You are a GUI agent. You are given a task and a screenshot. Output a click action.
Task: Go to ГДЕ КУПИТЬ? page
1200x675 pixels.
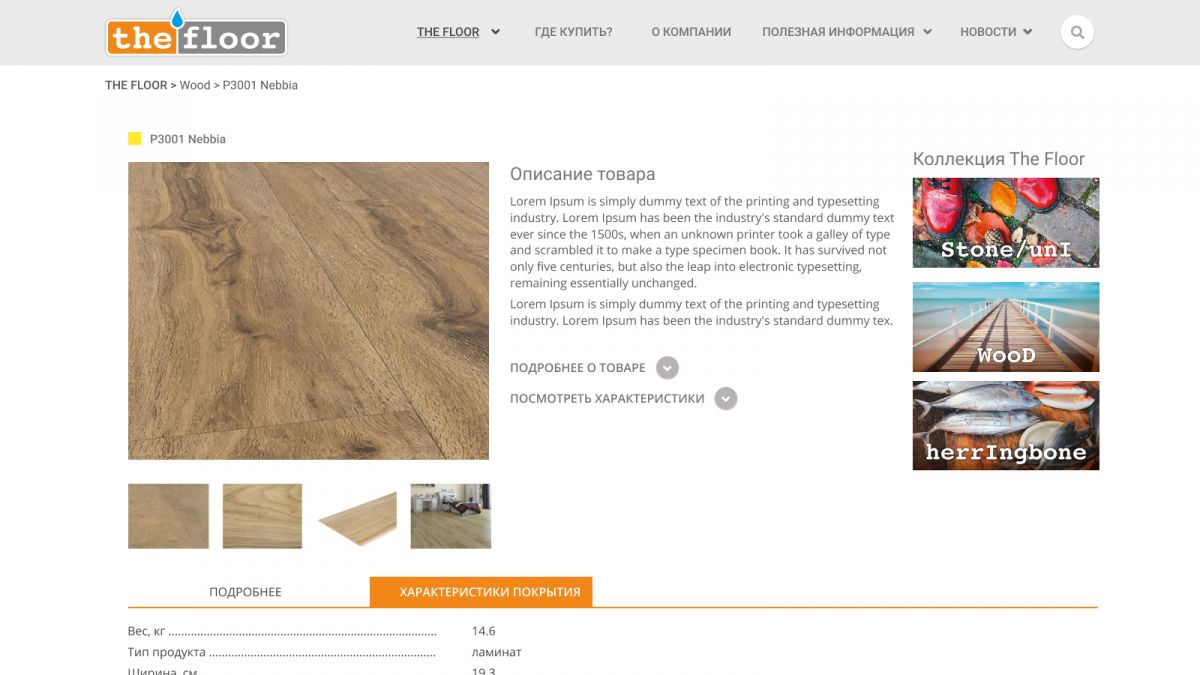tap(574, 32)
